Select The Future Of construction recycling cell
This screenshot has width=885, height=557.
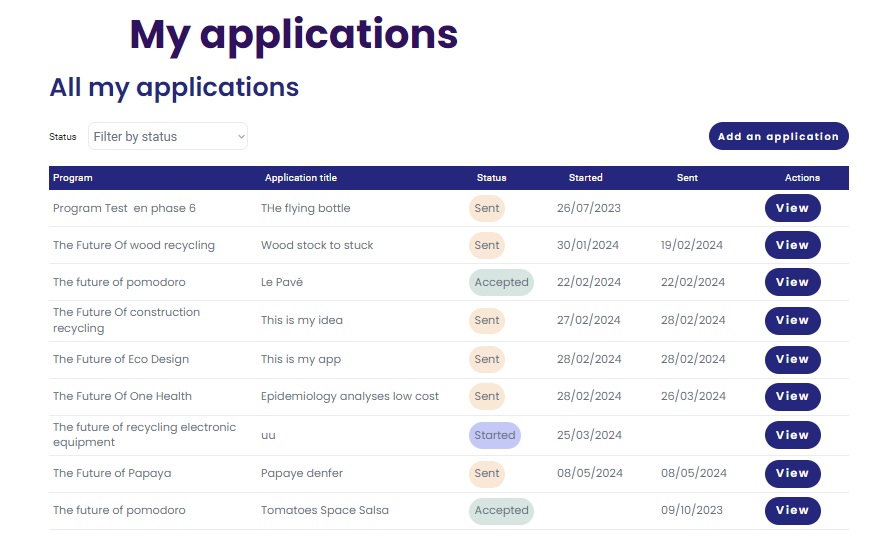point(126,320)
